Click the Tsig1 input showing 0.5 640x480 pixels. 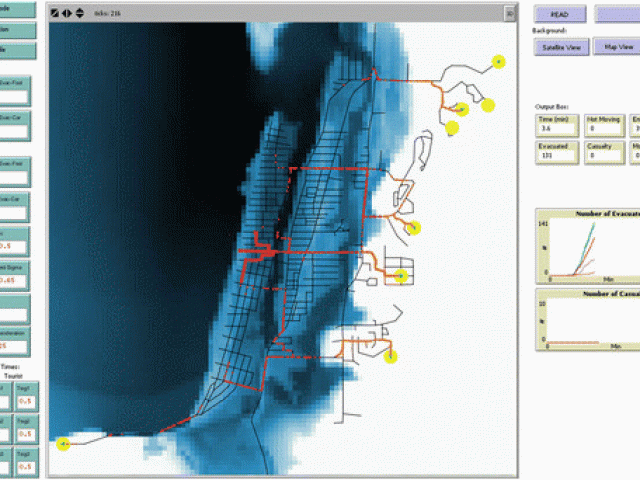pyautogui.click(x=27, y=397)
